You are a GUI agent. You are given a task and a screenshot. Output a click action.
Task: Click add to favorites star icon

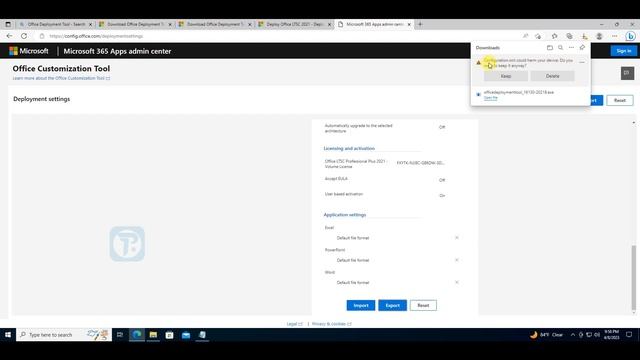538,36
